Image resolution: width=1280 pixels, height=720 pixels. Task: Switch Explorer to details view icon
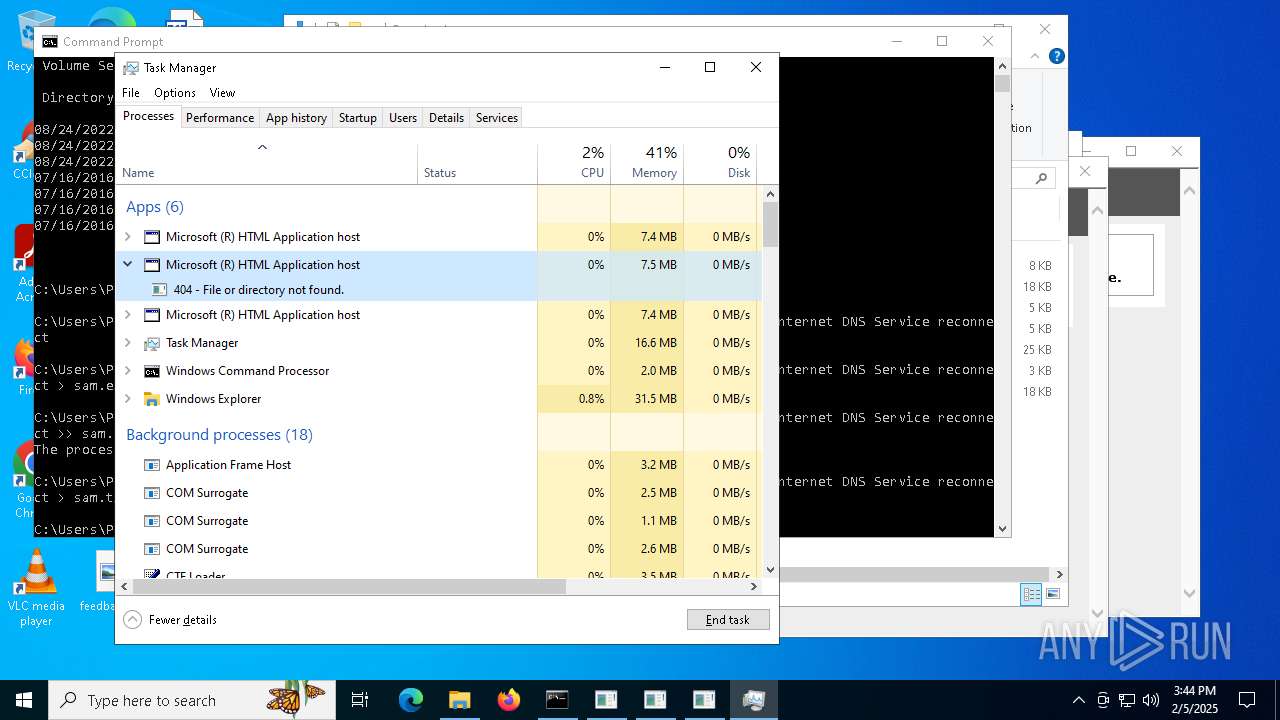(x=1031, y=594)
